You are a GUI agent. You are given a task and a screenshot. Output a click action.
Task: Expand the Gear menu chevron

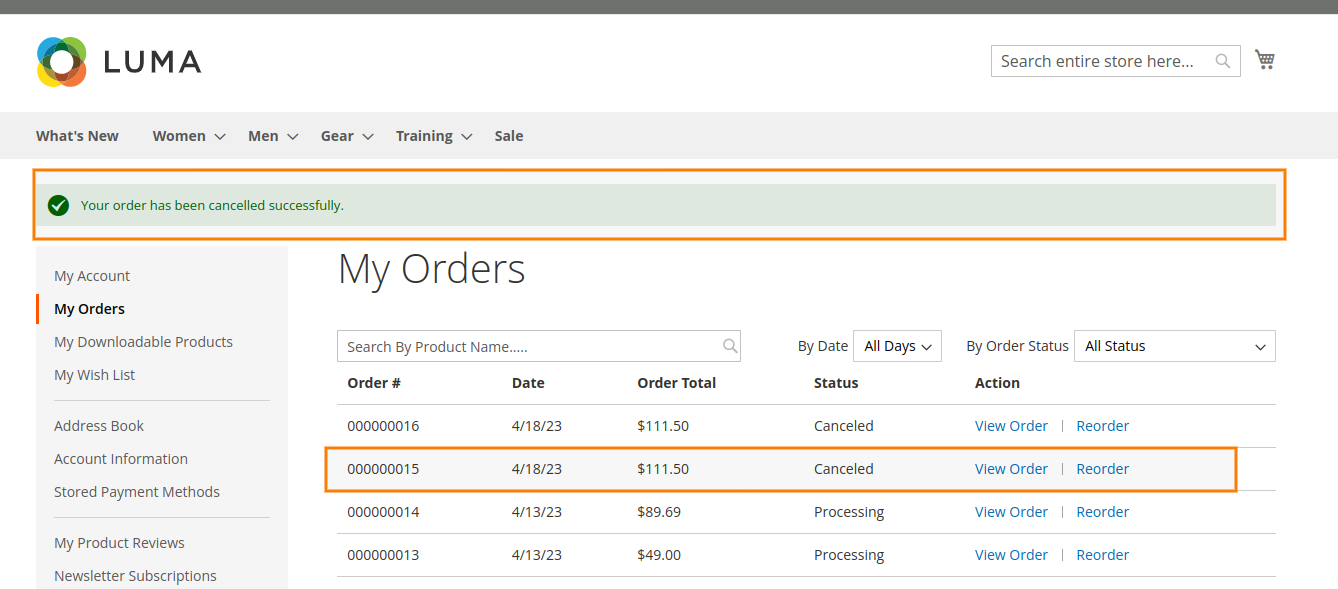367,137
